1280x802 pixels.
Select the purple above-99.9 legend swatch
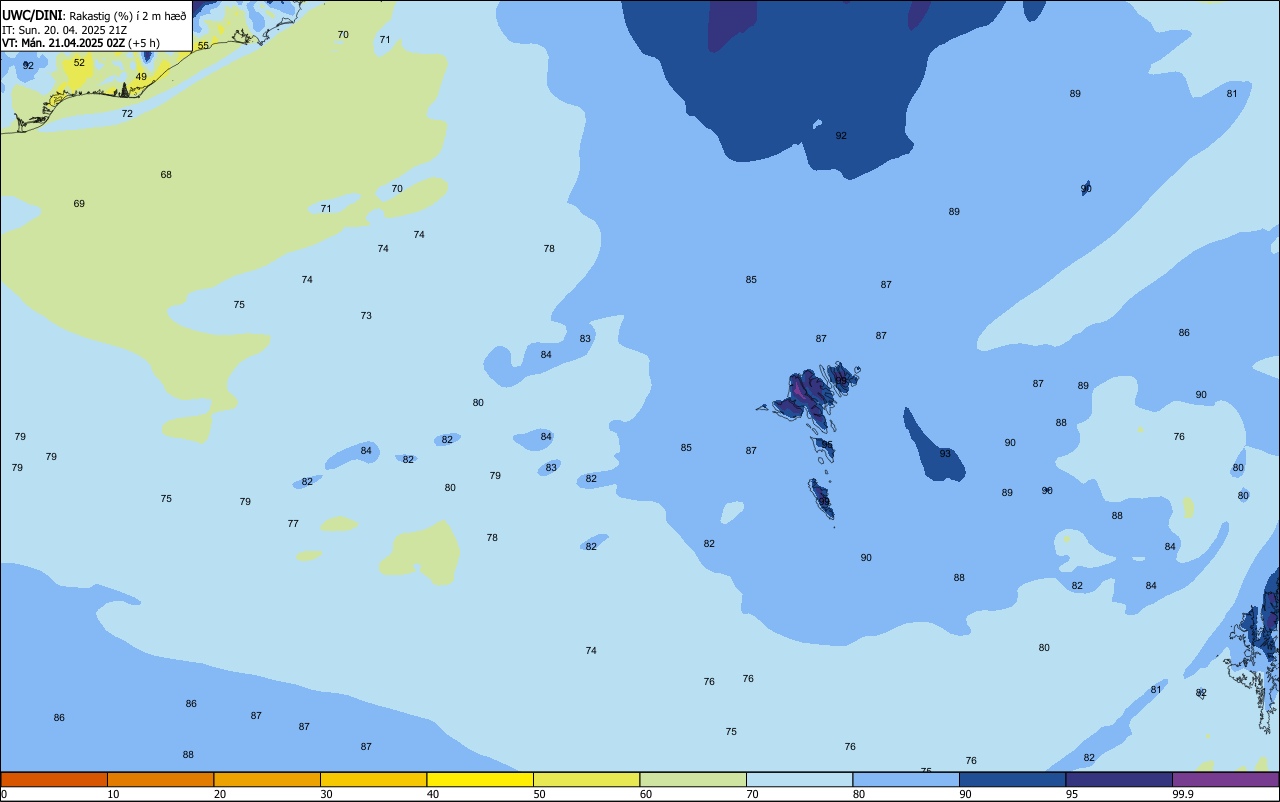pyautogui.click(x=1225, y=779)
